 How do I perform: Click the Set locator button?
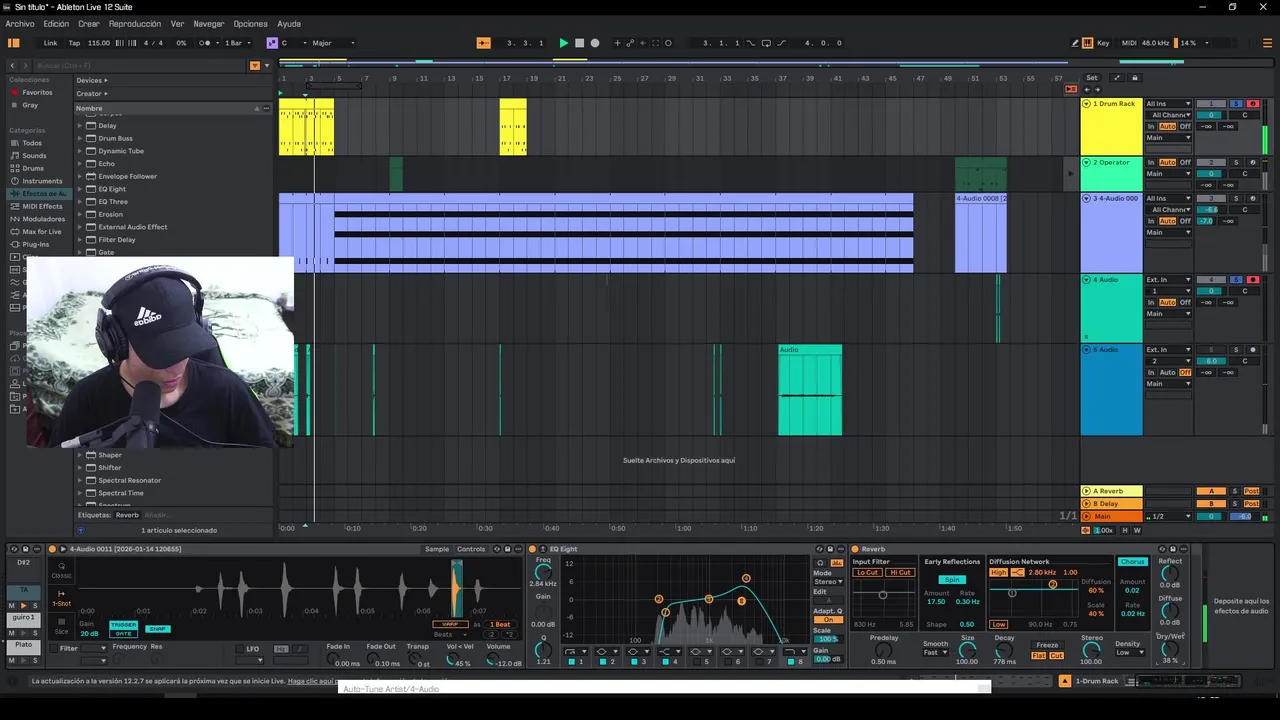coord(1092,77)
